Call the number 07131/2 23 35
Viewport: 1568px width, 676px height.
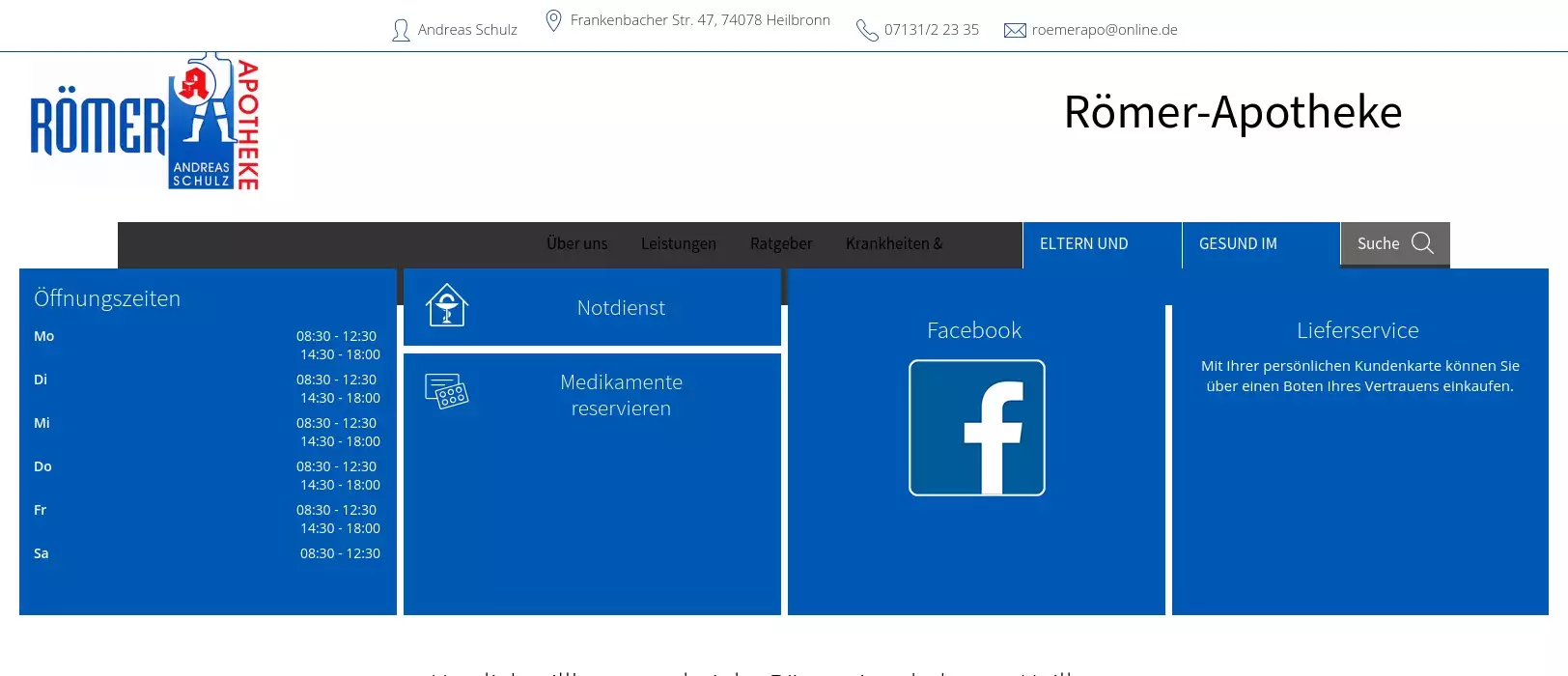(x=931, y=30)
